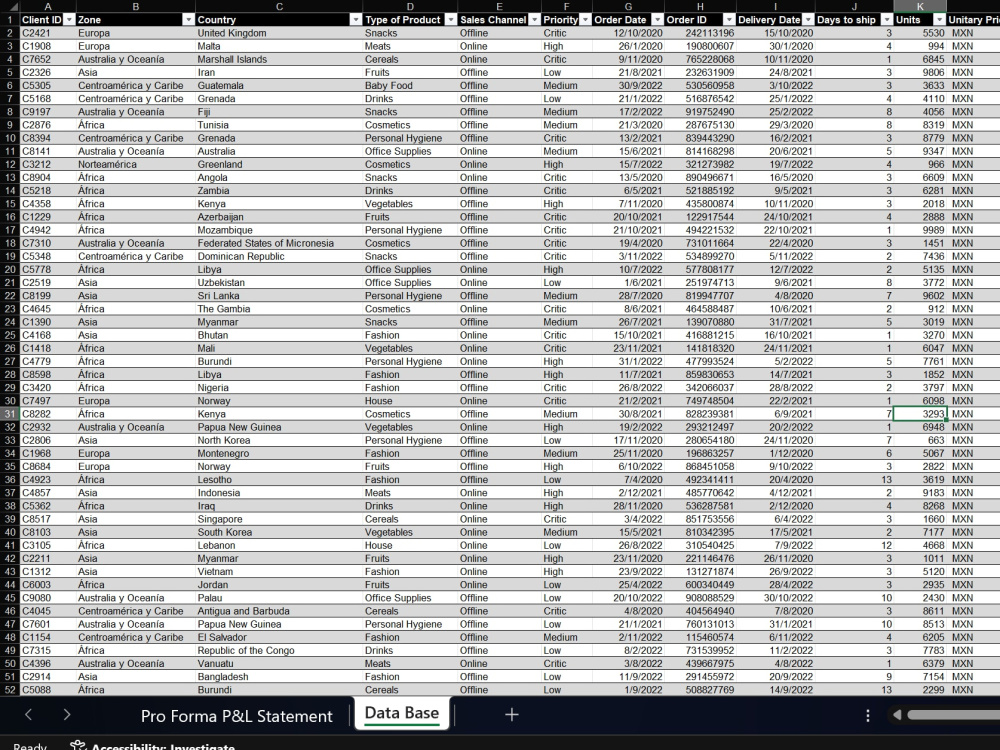1000x750 pixels.
Task: Click The Gambia country cell
Action: pyautogui.click(x=279, y=309)
